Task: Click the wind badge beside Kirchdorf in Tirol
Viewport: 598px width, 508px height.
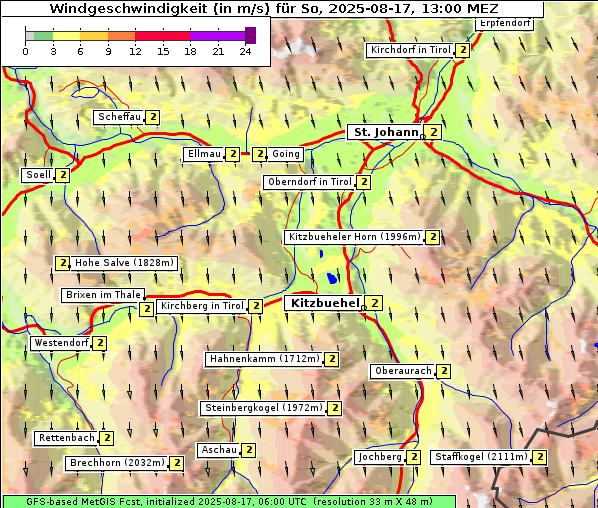Action: tap(463, 50)
